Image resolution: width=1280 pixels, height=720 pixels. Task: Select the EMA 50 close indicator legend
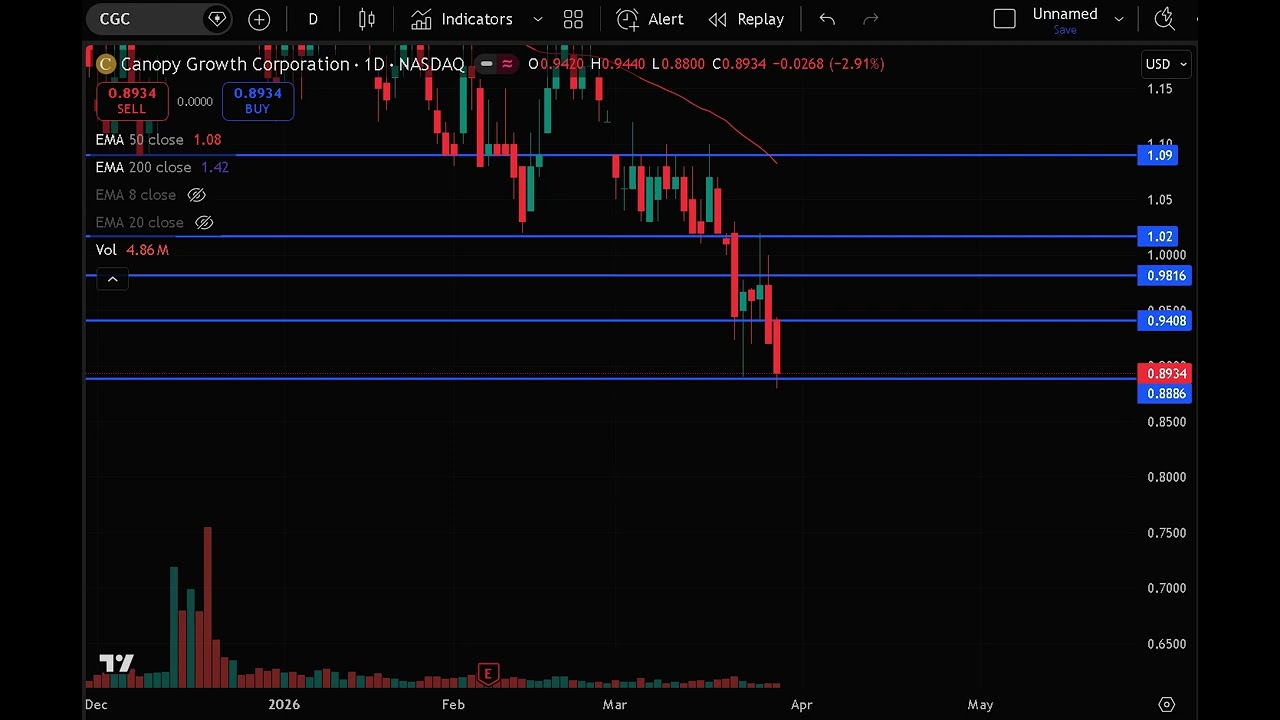click(158, 140)
